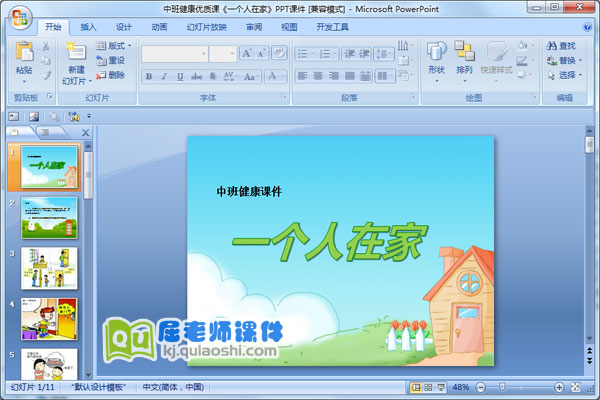Click the Clear Formatting icon
Screen dimensions: 600x400
[279, 53]
